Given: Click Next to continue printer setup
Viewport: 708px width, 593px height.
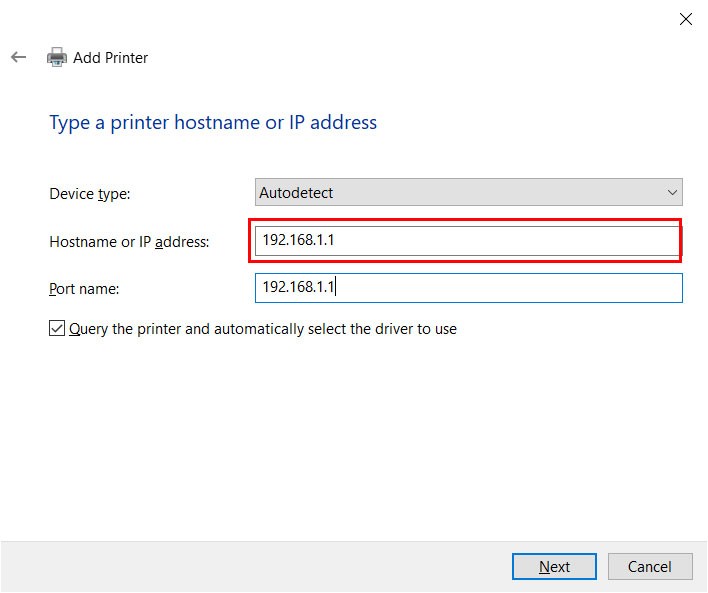Looking at the screenshot, I should point(554,567).
